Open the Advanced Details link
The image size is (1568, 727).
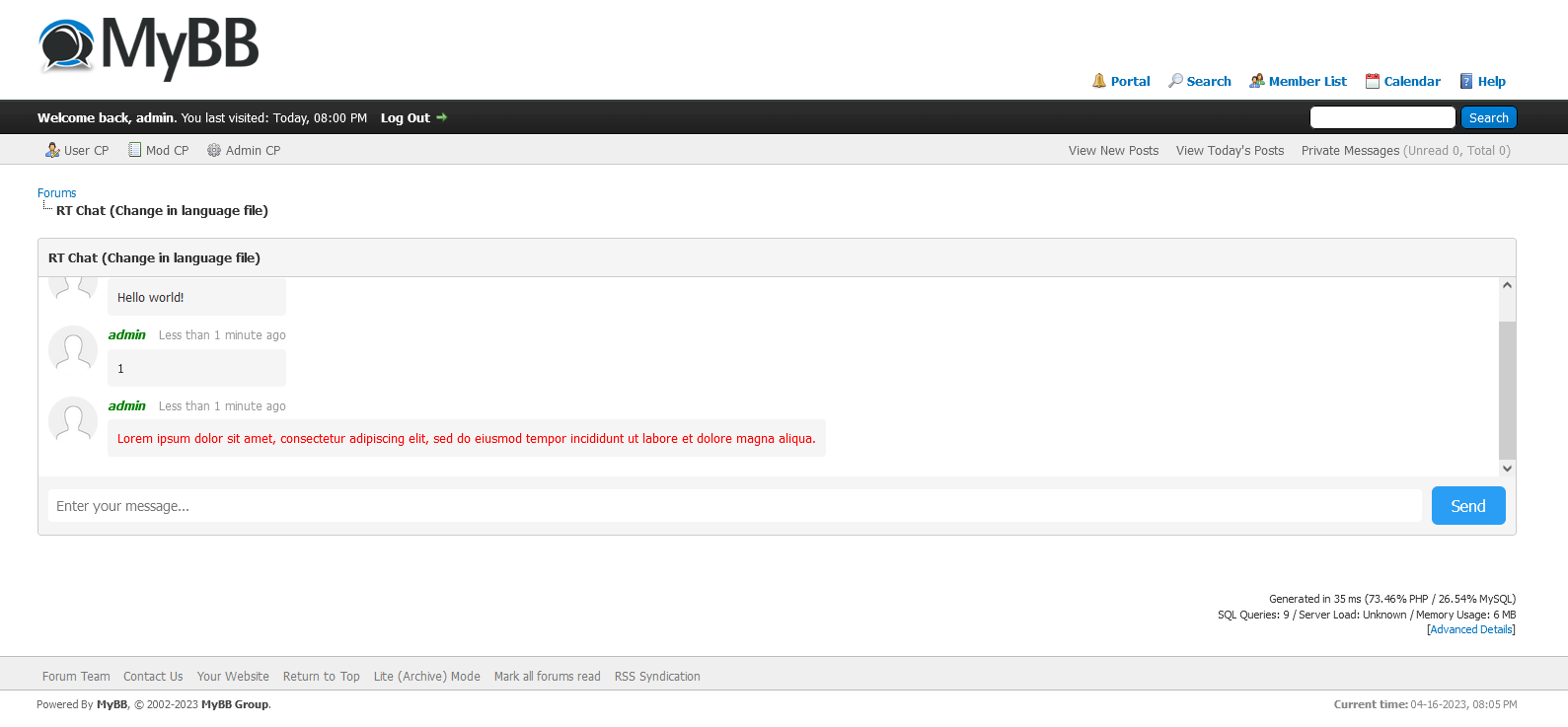tap(1470, 629)
